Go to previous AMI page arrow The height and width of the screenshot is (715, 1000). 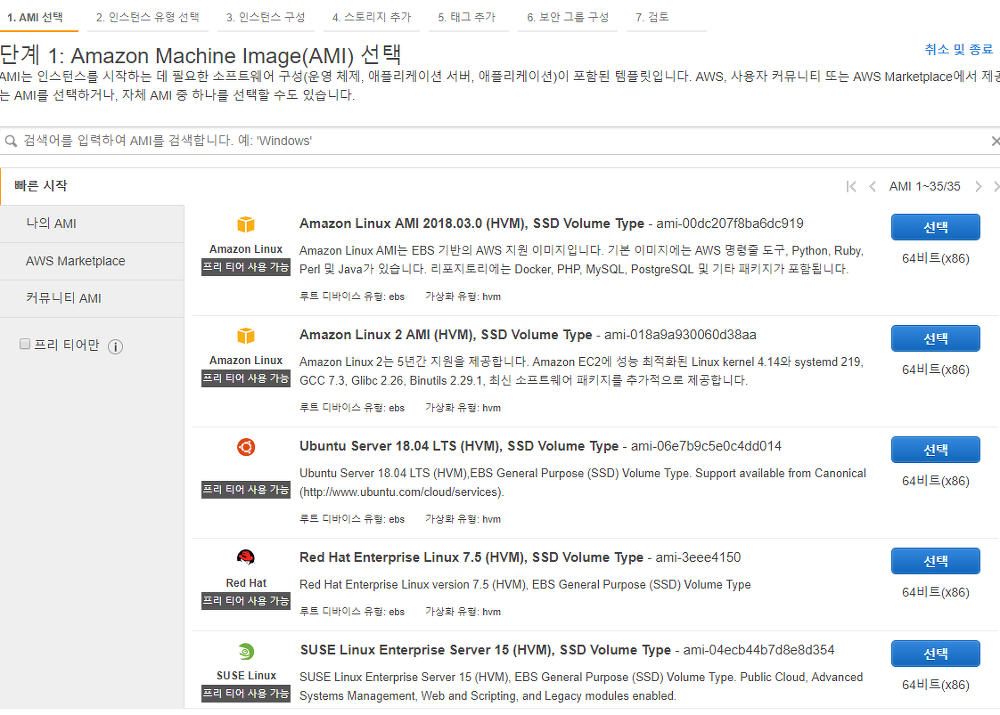(x=872, y=186)
